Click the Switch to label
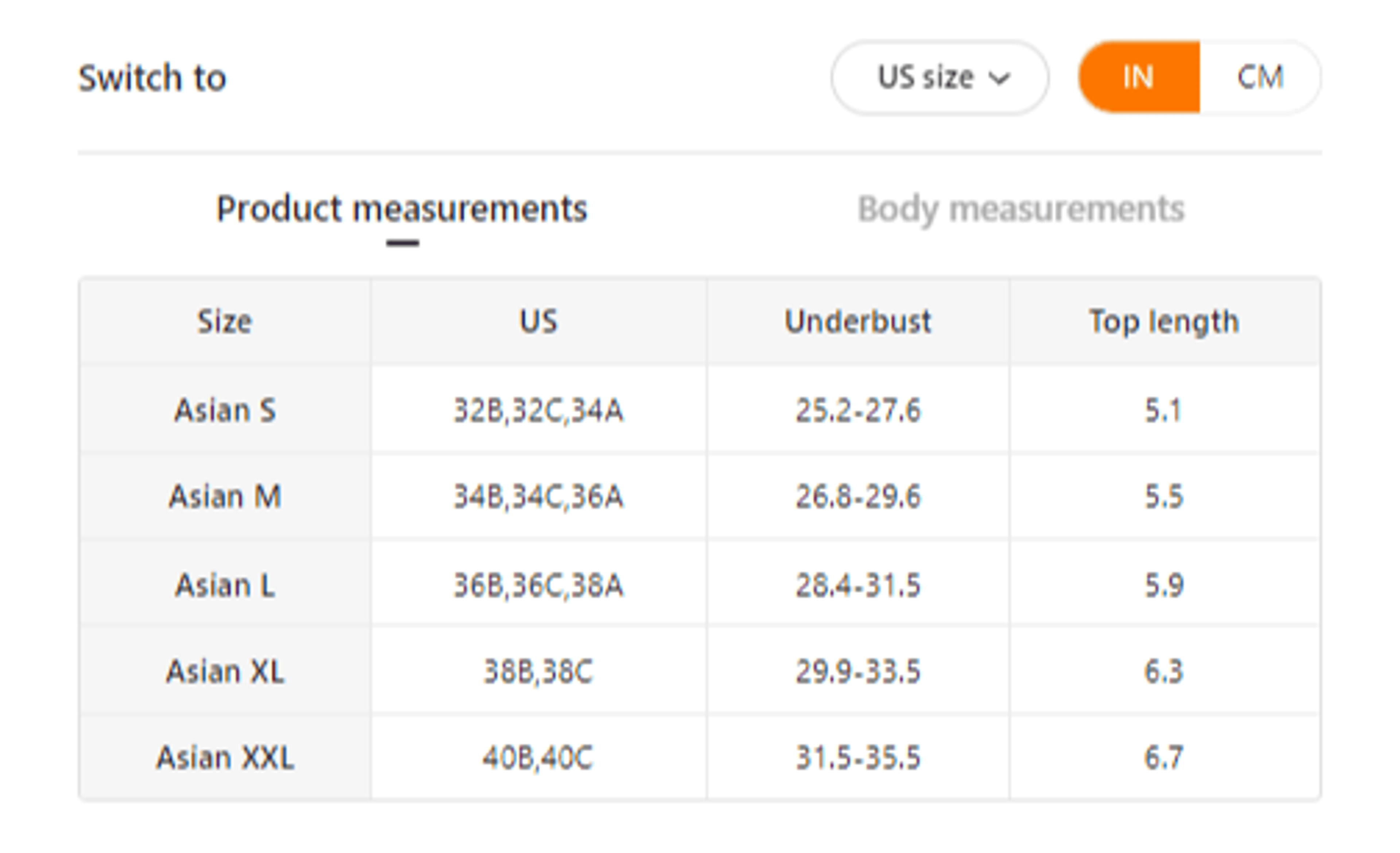 [x=152, y=77]
